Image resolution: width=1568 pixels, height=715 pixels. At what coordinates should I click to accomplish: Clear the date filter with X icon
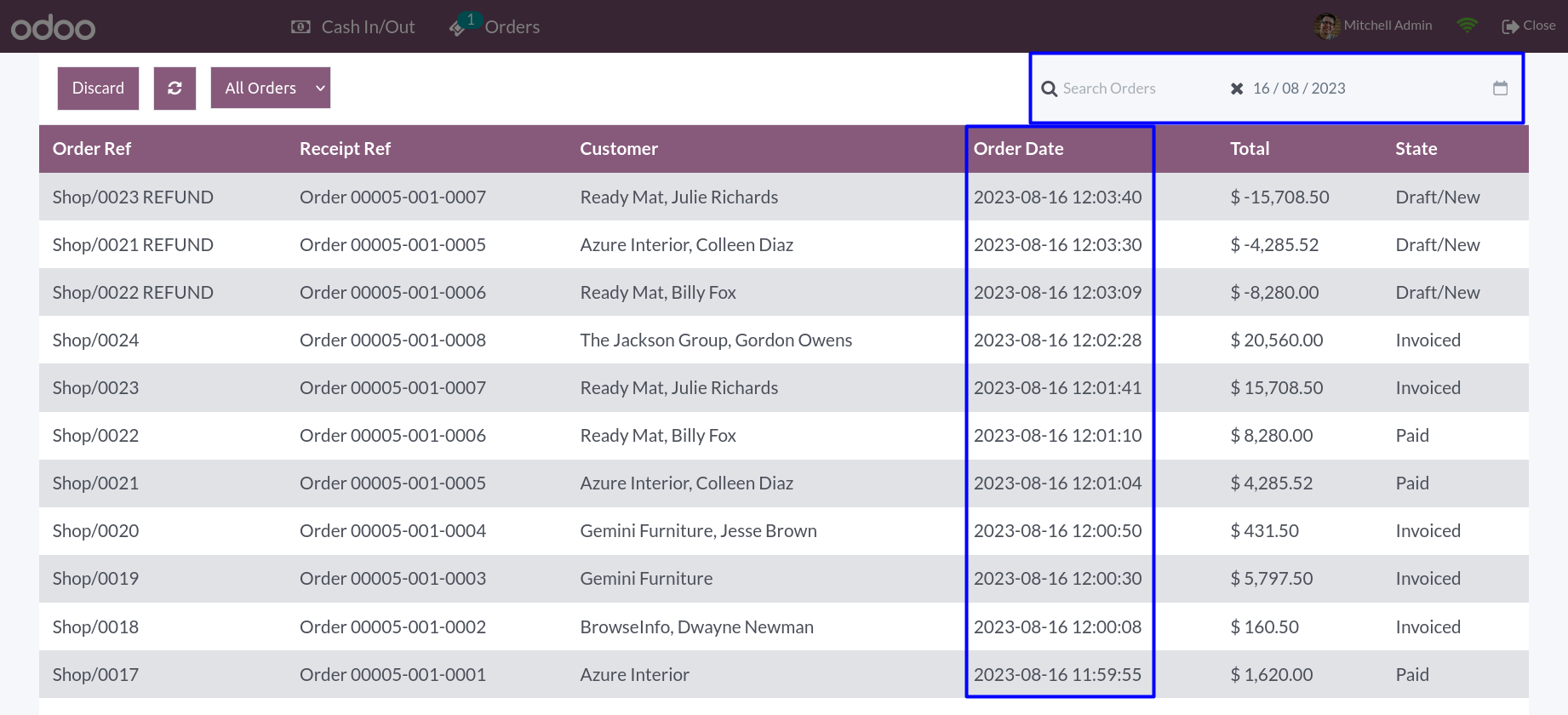[x=1237, y=89]
